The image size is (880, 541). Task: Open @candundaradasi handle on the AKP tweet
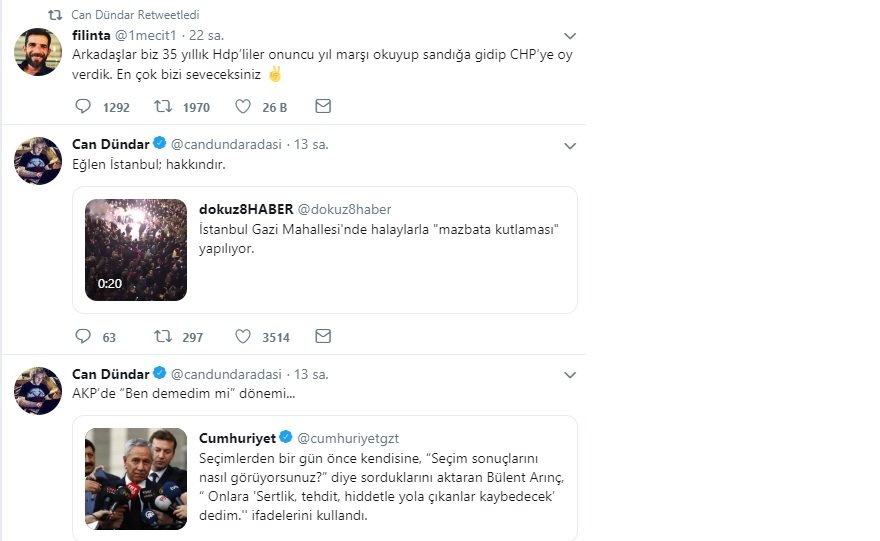[x=226, y=374]
